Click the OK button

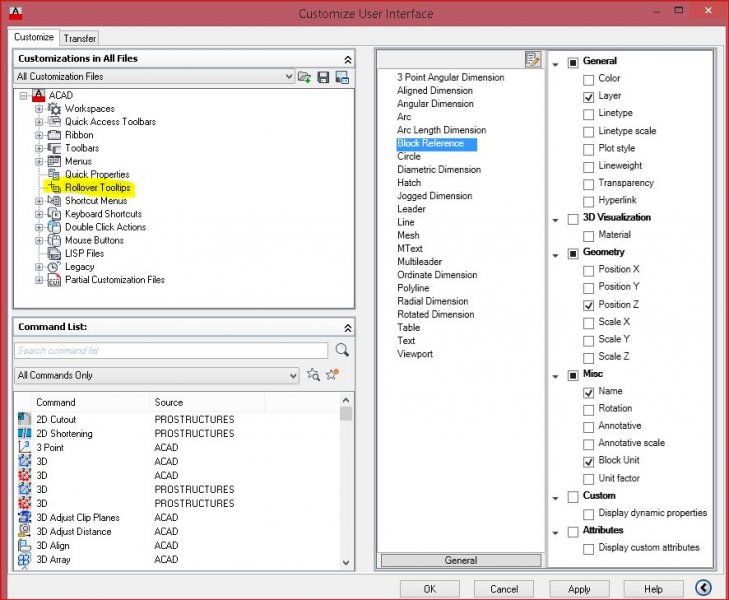click(x=430, y=589)
